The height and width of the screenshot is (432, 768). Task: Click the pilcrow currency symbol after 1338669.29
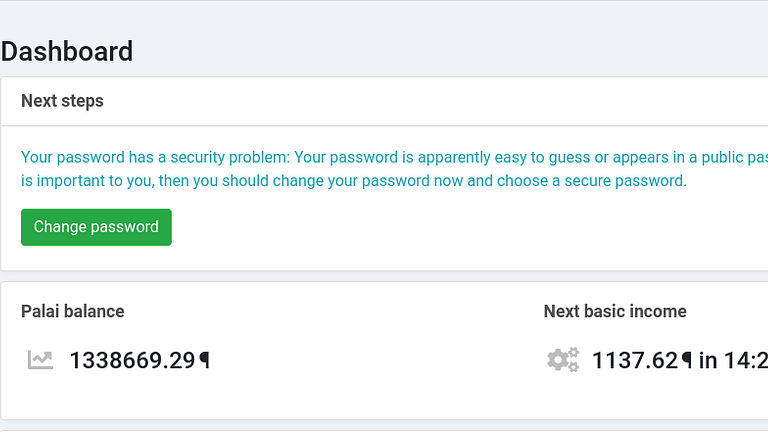coord(205,360)
